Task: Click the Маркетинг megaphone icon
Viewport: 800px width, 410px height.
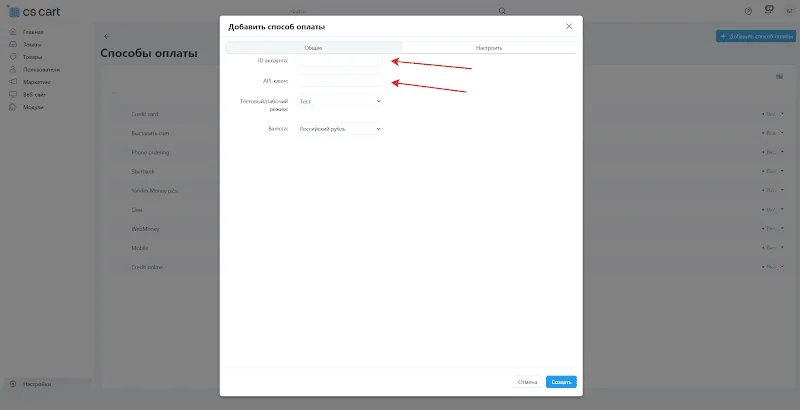Action: click(13, 82)
